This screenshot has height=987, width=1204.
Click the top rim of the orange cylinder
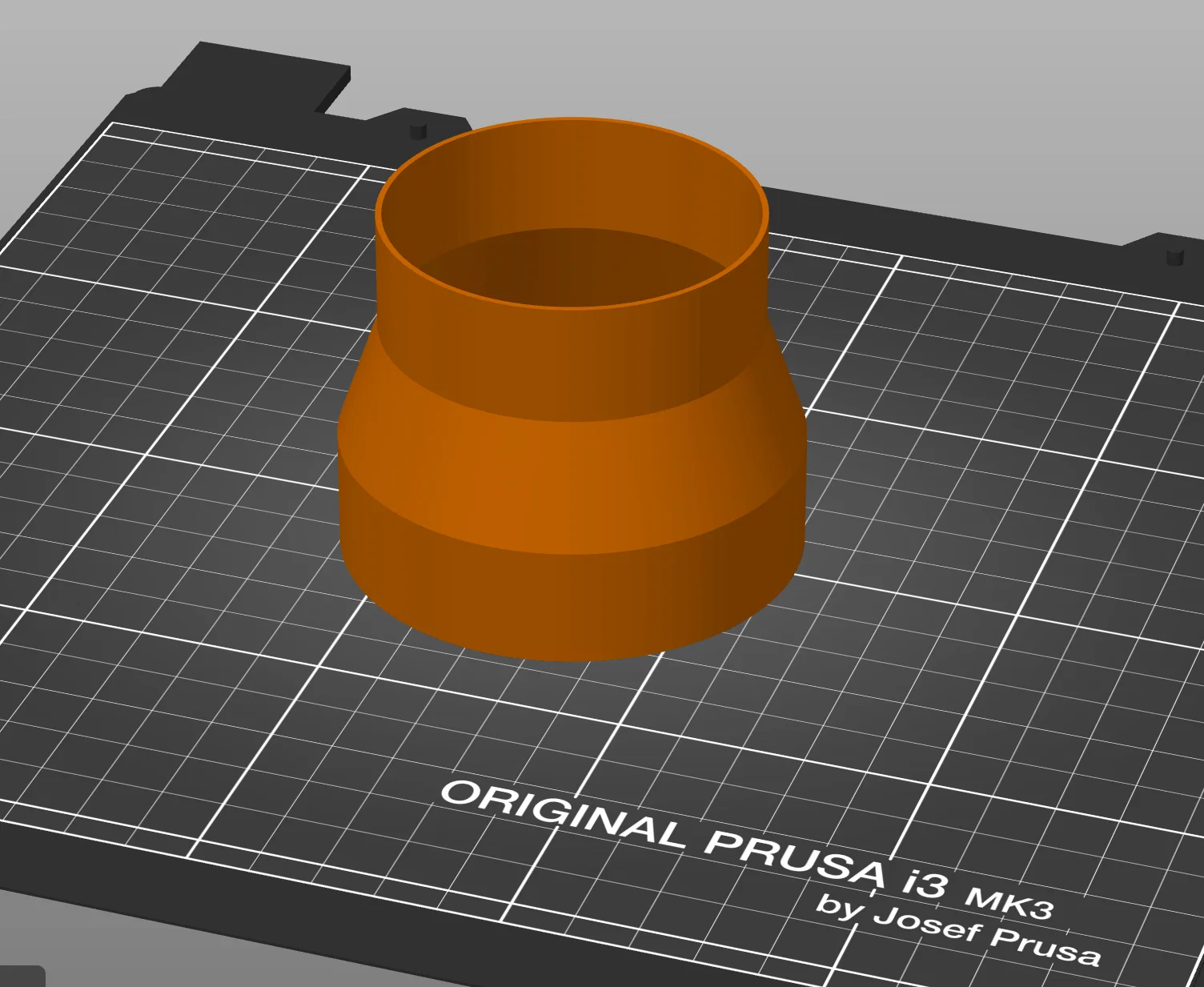[x=572, y=123]
